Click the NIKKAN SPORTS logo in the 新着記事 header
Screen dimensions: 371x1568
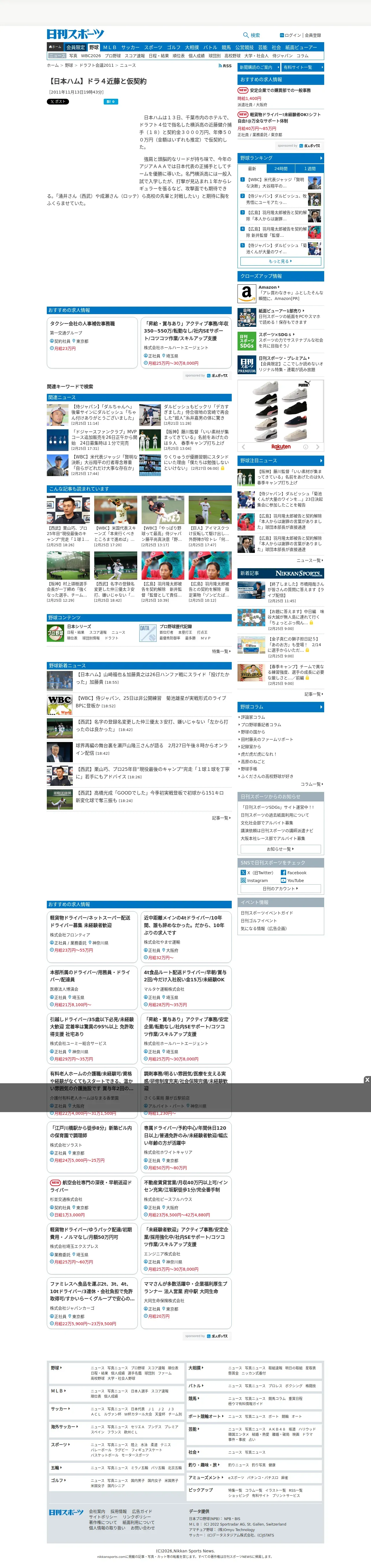(298, 573)
